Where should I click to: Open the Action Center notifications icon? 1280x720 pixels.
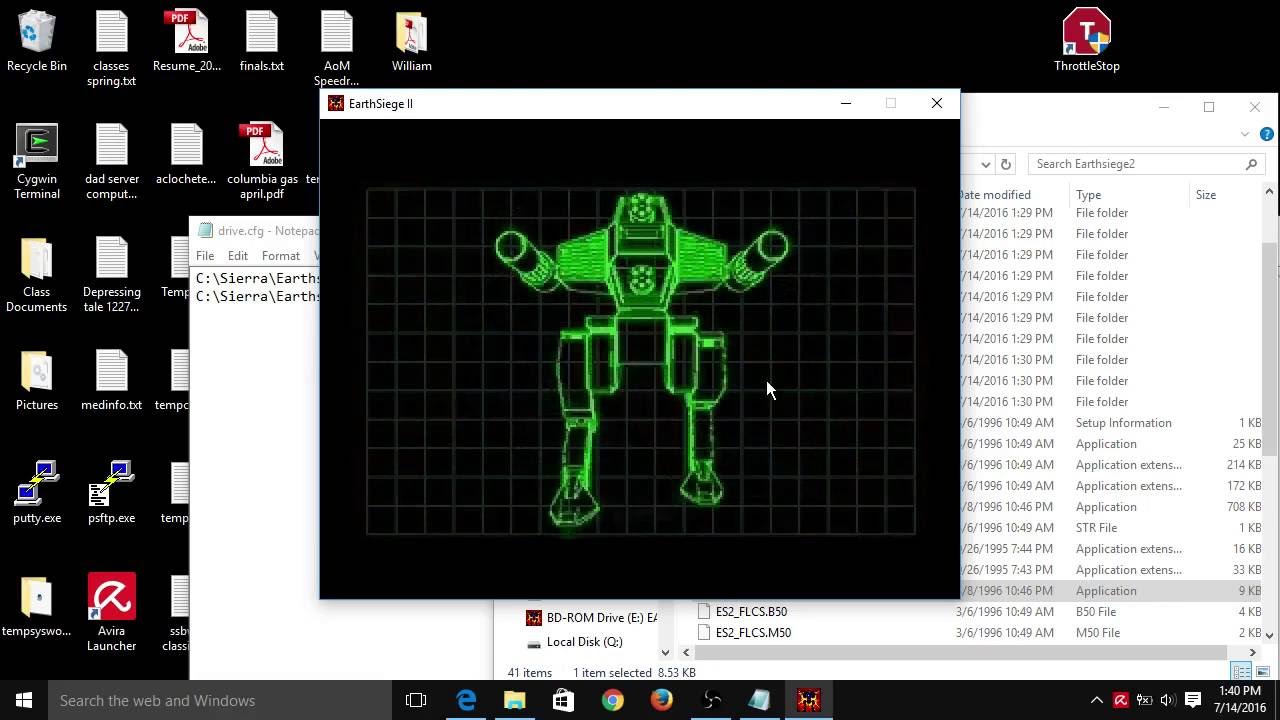tap(1193, 700)
